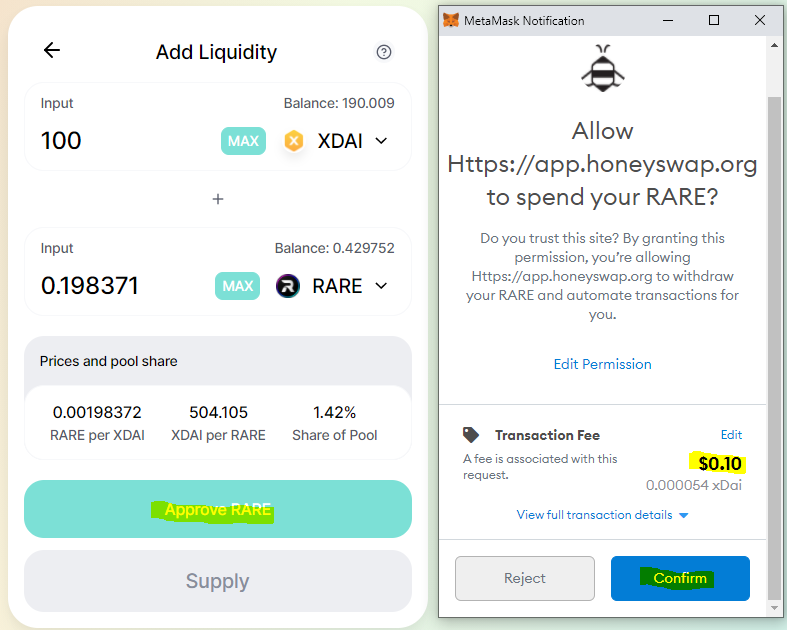The image size is (787, 630).
Task: Click the back arrow in Add Liquidity
Action: pos(52,51)
